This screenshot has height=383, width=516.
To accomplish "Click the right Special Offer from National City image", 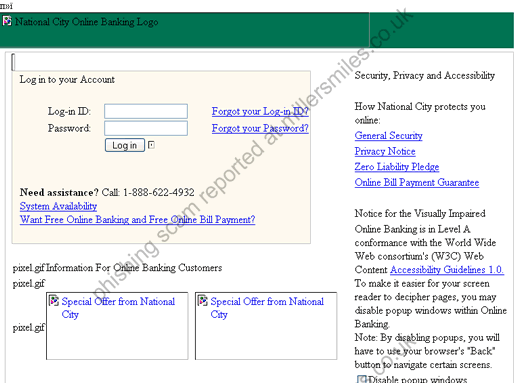I will click(266, 326).
